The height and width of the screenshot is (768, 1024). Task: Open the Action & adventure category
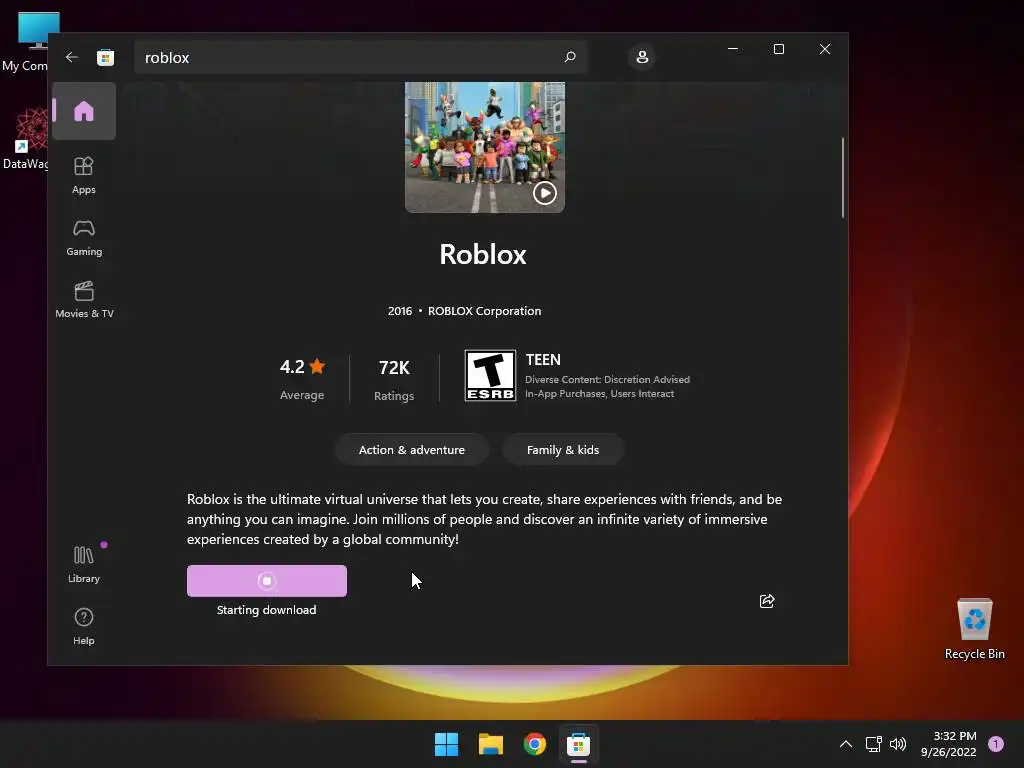[x=411, y=450]
